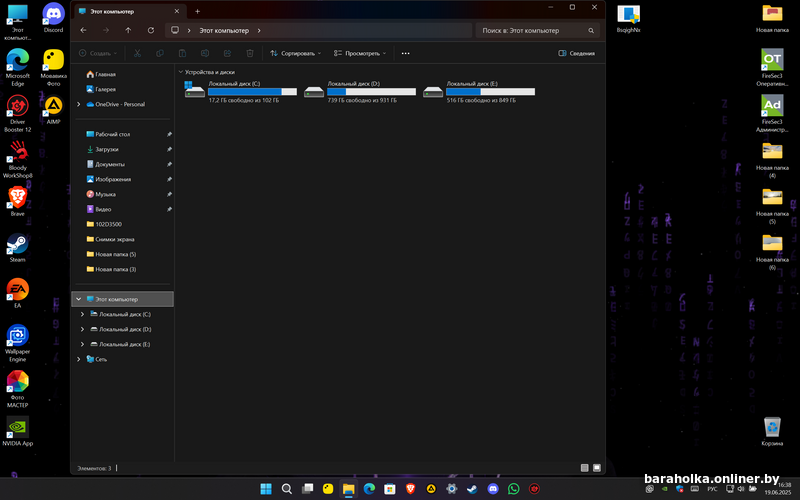Add new Explorer tab with plus
800x500 pixels.
[197, 11]
